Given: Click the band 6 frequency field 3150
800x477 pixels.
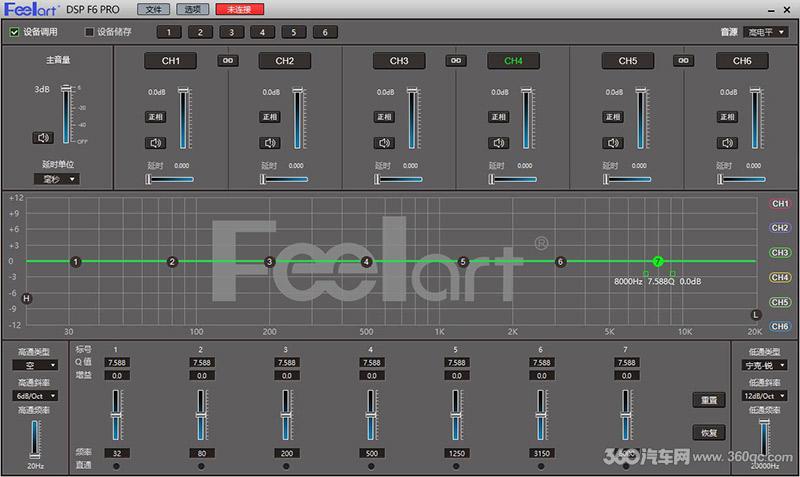Looking at the screenshot, I should 541,453.
